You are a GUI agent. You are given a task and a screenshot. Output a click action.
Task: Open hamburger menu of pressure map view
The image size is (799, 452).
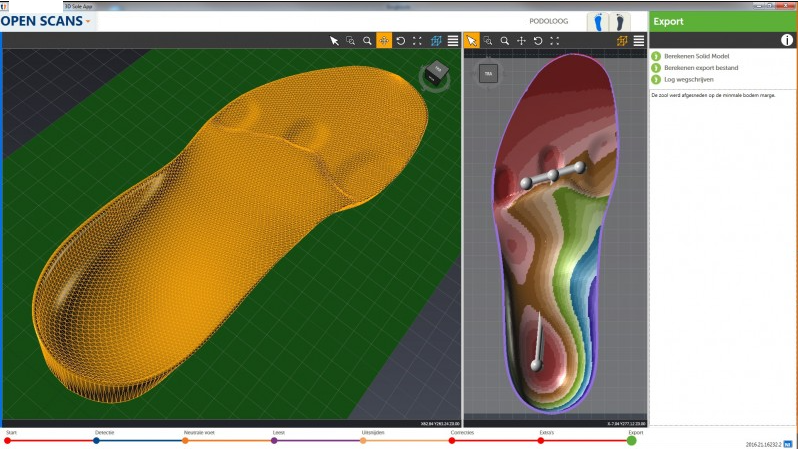pyautogui.click(x=638, y=41)
